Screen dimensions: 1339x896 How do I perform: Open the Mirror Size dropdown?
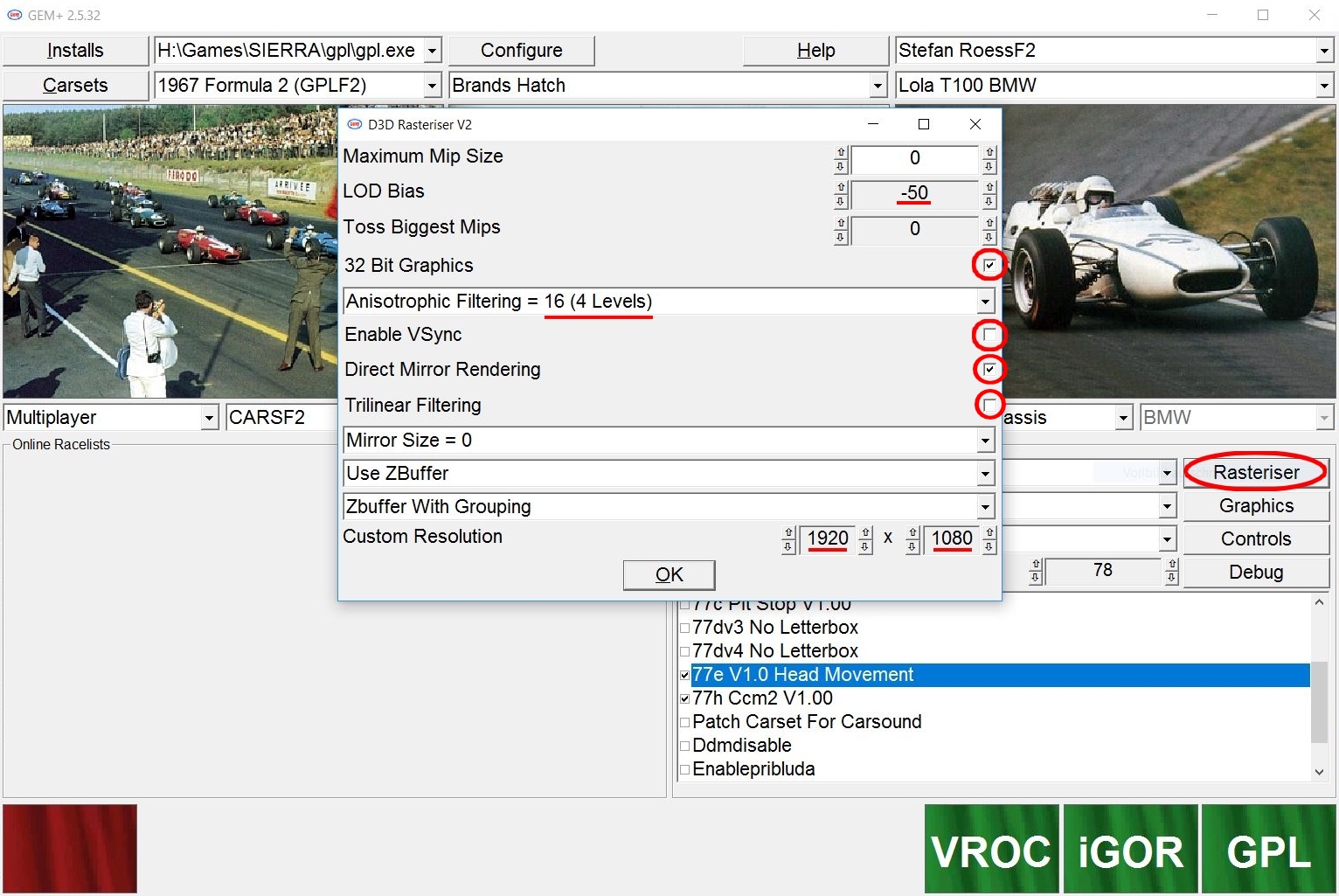coord(985,441)
